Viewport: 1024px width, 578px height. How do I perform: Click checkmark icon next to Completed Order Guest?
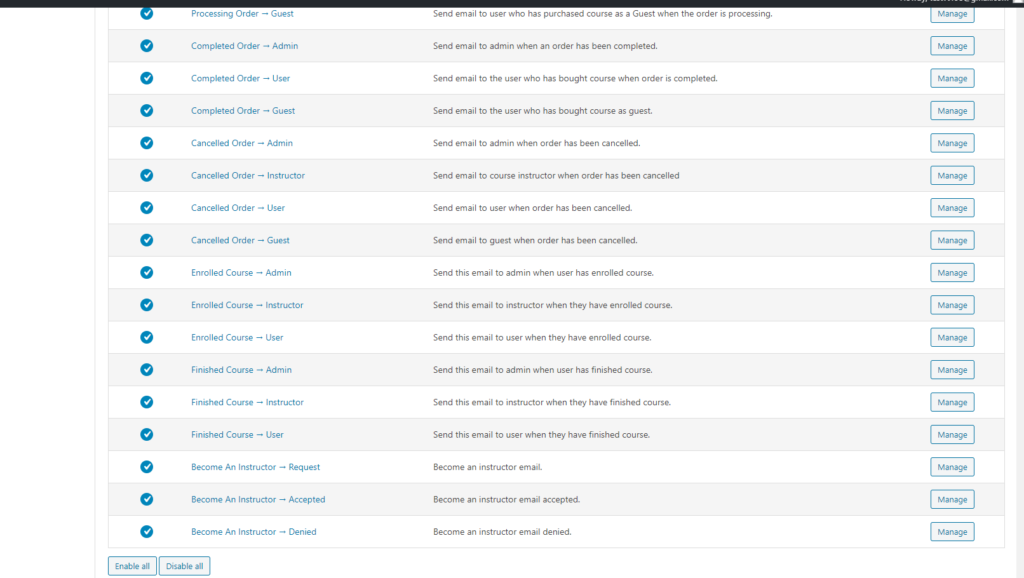[147, 111]
